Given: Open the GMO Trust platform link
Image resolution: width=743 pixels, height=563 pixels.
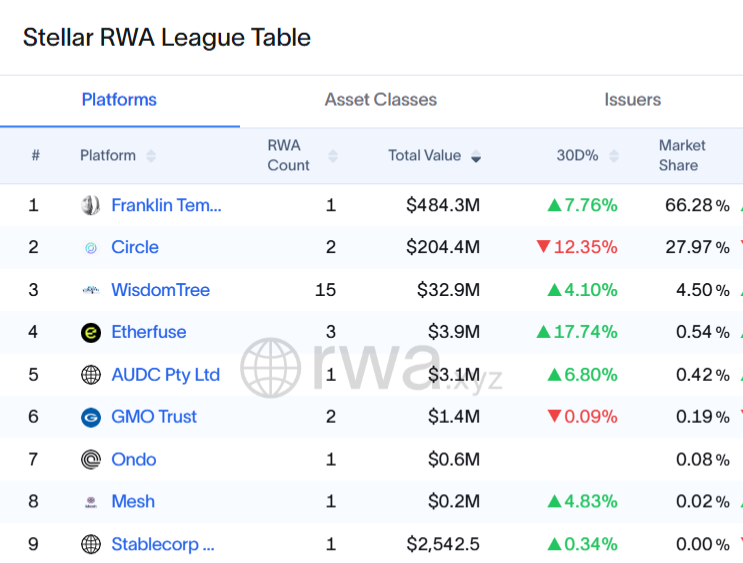Looking at the screenshot, I should pos(154,417).
